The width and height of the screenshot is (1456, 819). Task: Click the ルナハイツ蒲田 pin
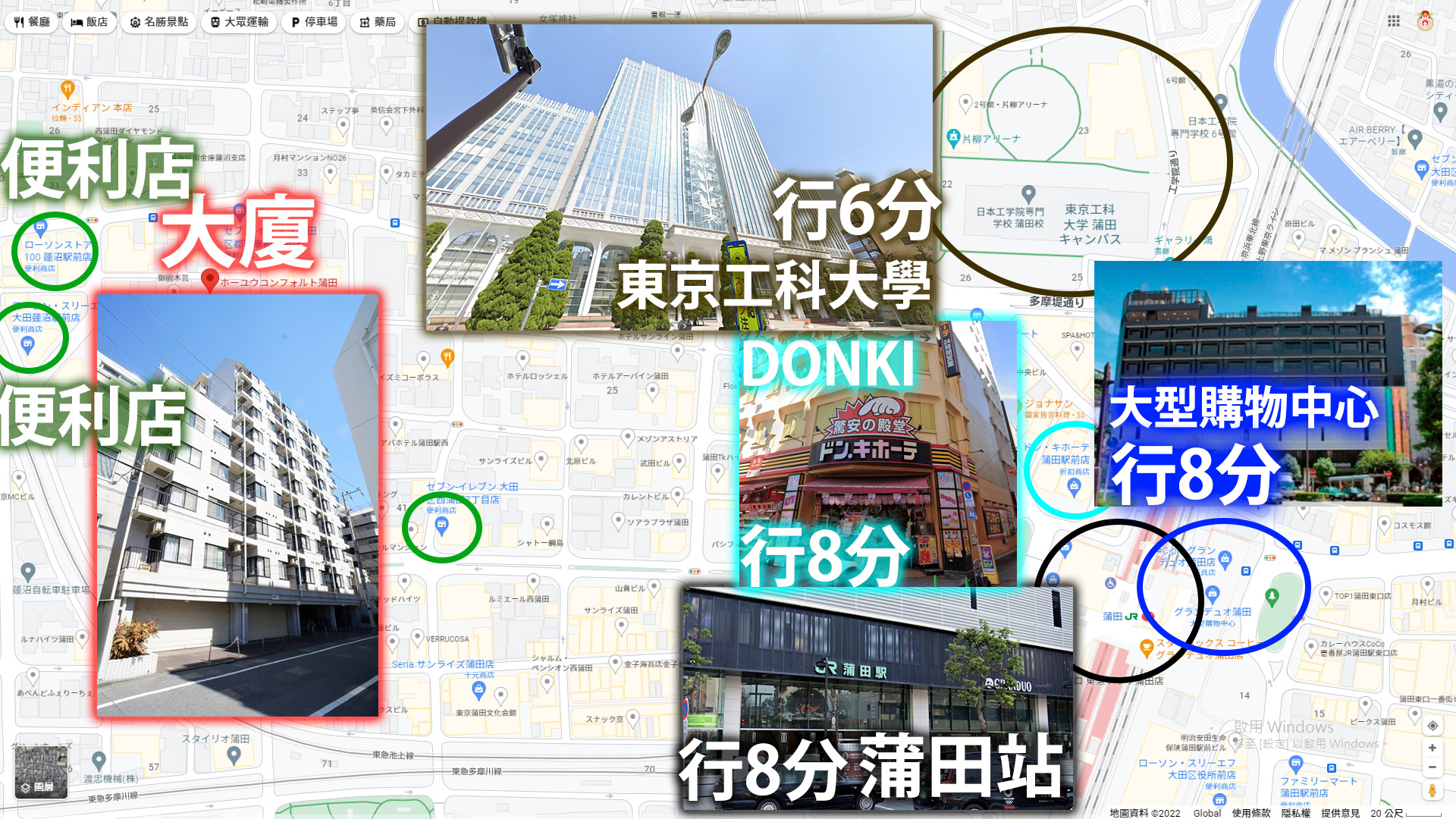(82, 637)
